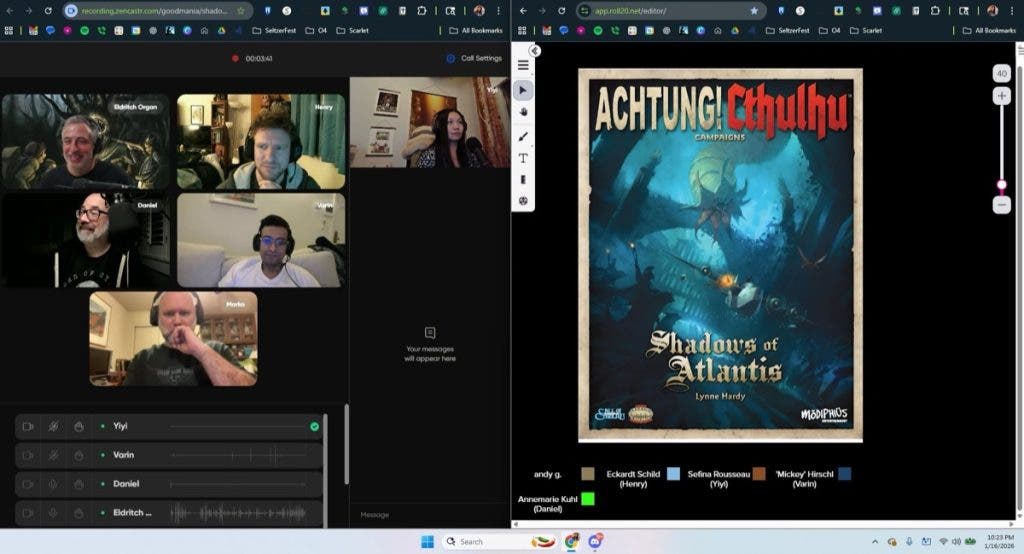Toggle microphone for Daniel's track

(x=53, y=483)
